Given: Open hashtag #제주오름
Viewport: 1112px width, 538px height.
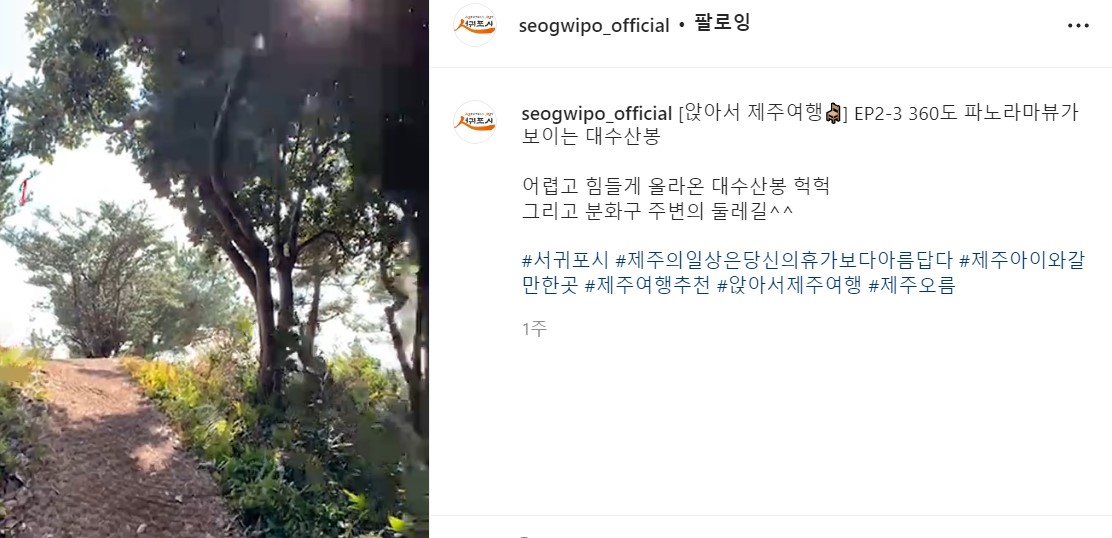Looking at the screenshot, I should coord(912,286).
